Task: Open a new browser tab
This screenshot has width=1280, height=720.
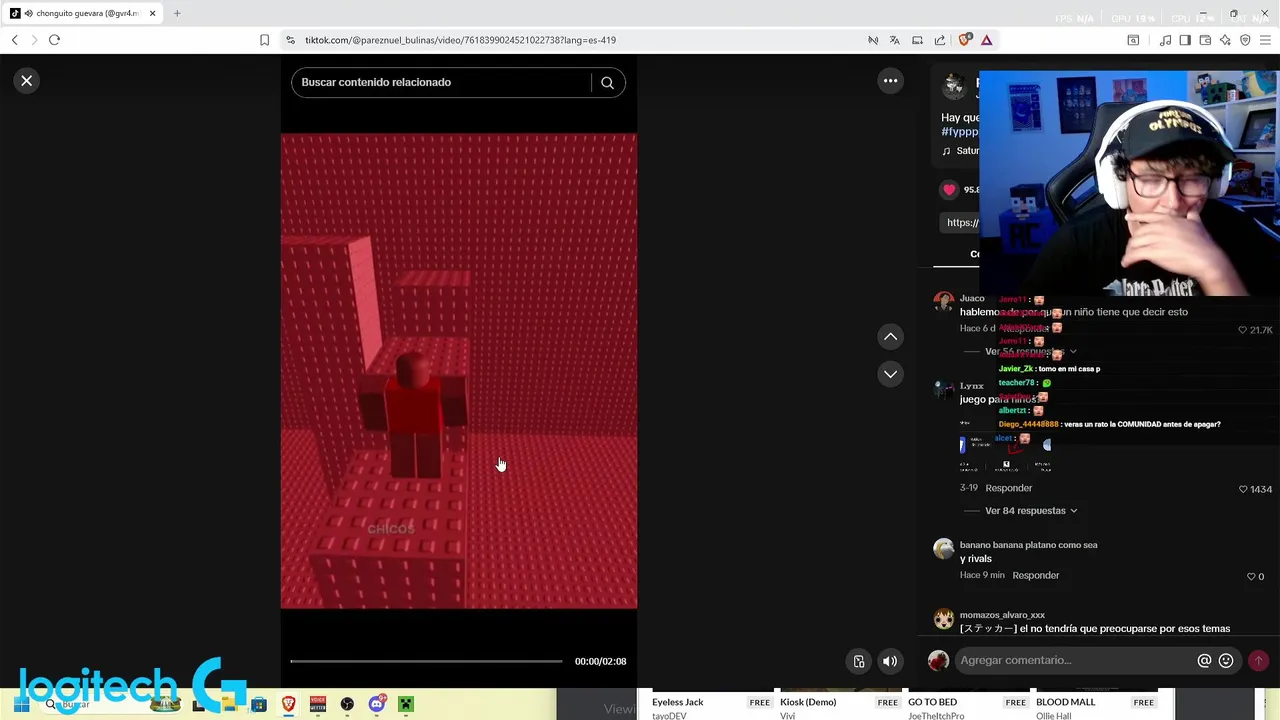Action: [x=177, y=13]
